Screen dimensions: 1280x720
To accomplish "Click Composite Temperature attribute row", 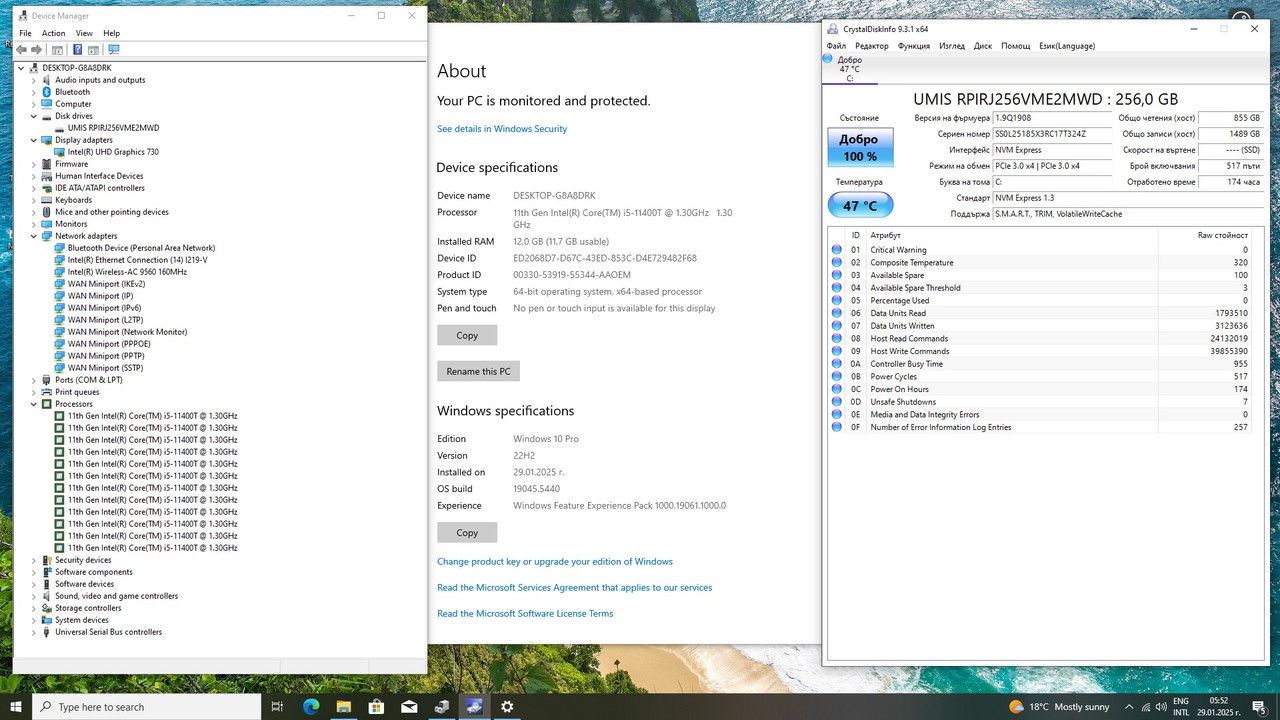I will pyautogui.click(x=1041, y=263).
